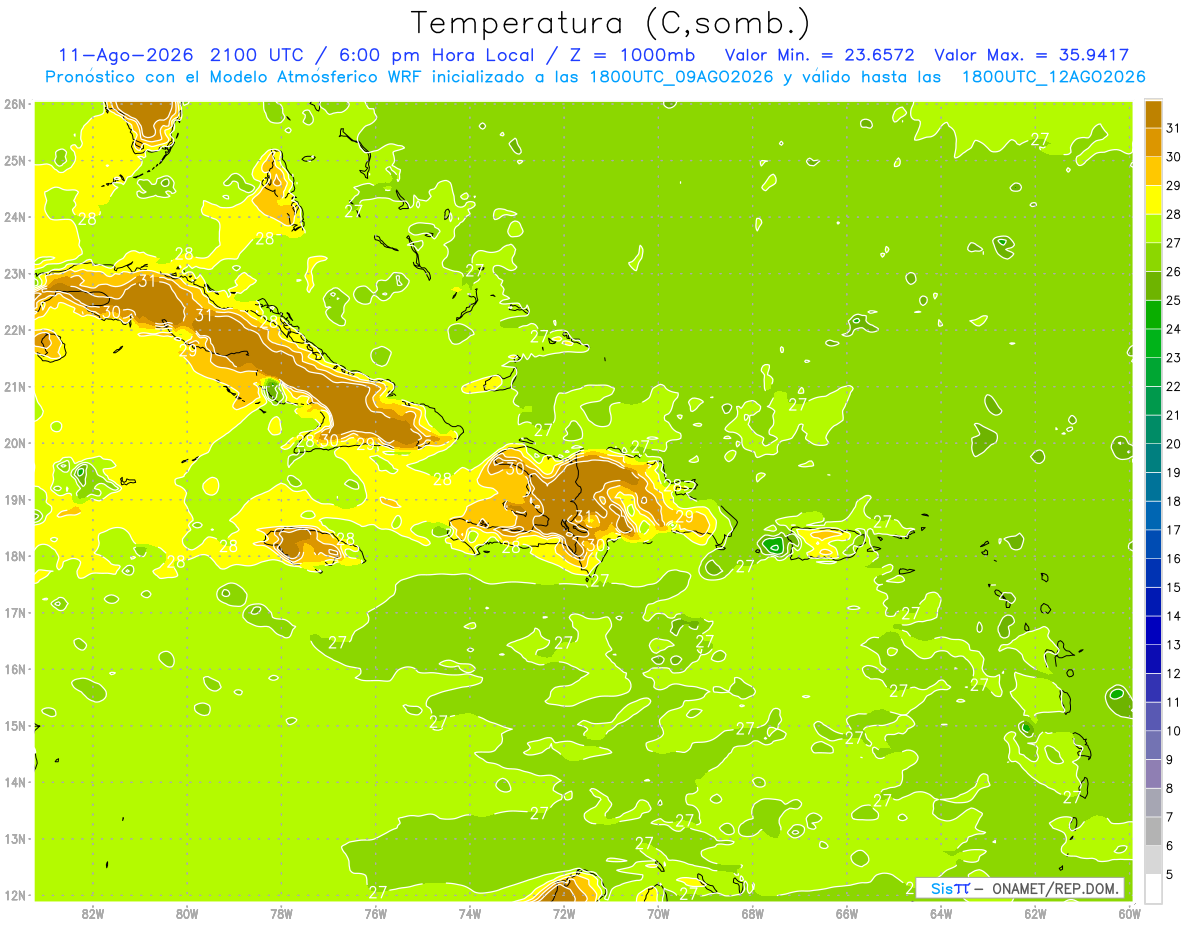Click the '80W' longitude axis label

187,913
